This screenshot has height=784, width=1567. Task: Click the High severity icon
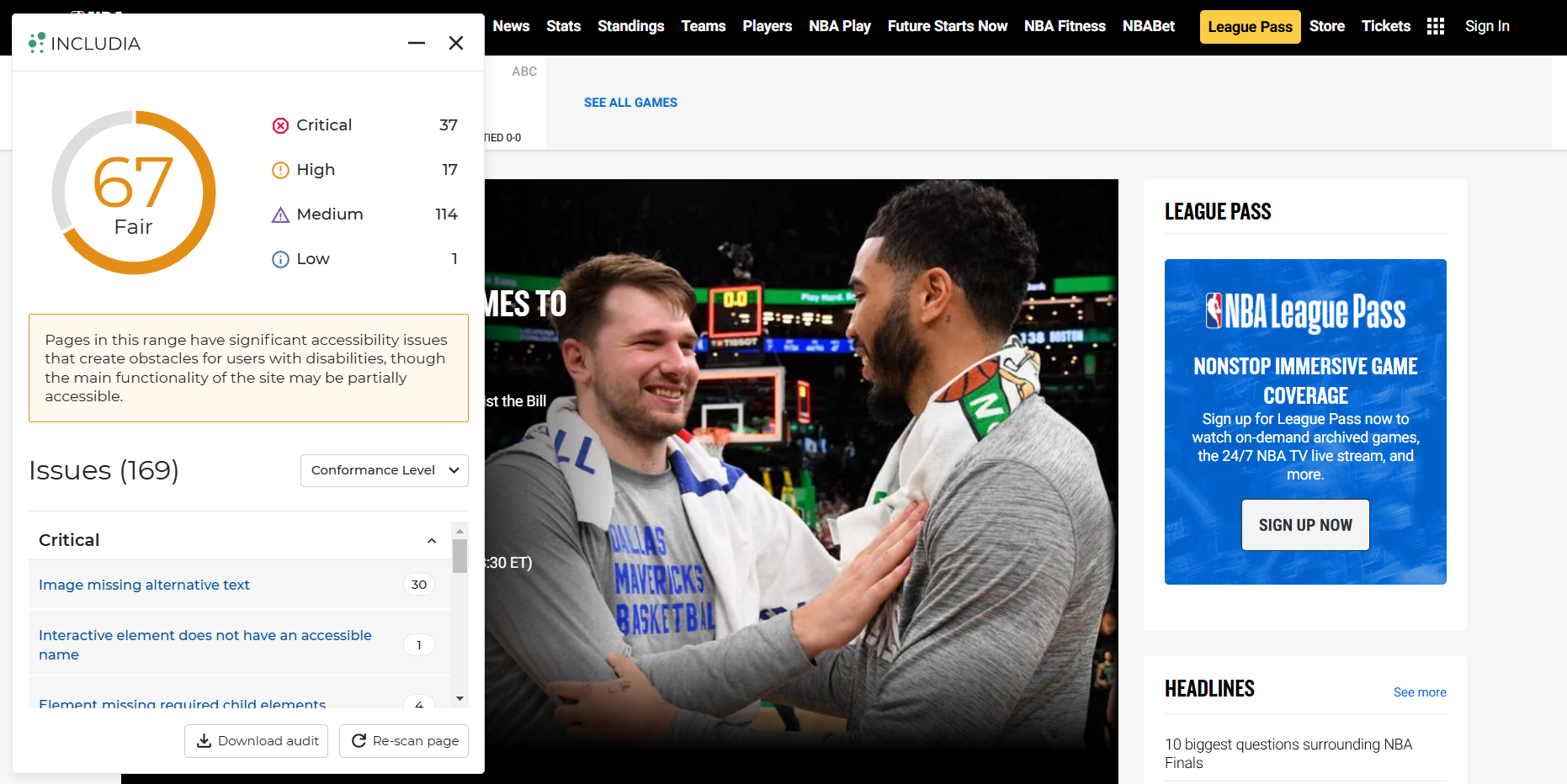coord(280,171)
